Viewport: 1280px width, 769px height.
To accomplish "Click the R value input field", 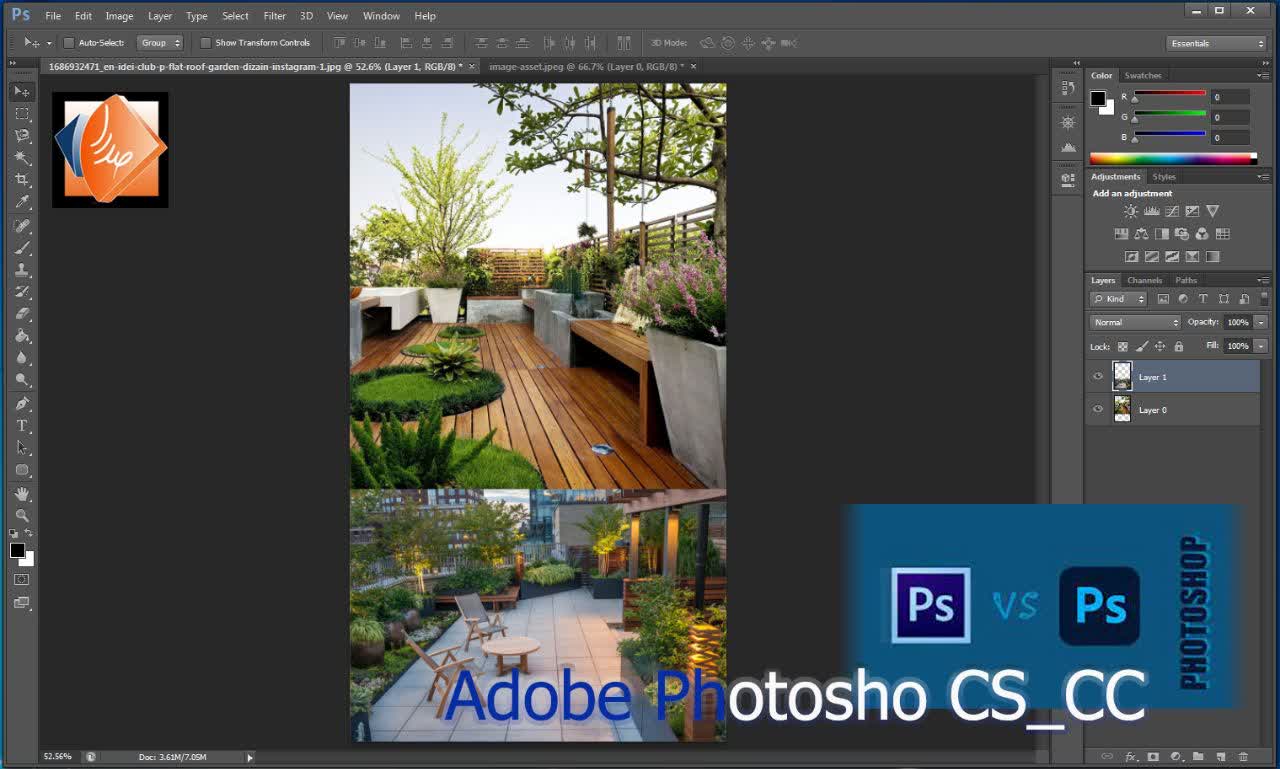I will [1230, 97].
